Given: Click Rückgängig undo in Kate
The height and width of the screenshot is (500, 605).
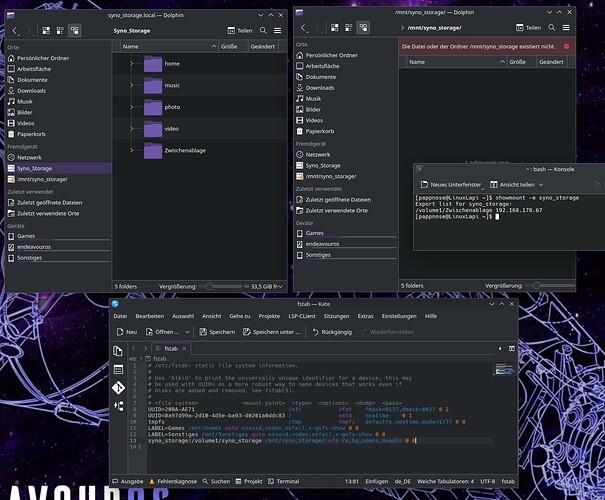Looking at the screenshot, I should [332, 332].
